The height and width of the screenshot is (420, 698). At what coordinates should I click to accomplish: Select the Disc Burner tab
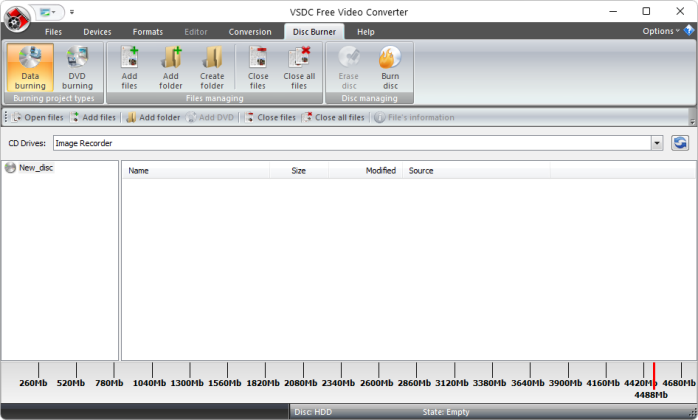[x=314, y=32]
